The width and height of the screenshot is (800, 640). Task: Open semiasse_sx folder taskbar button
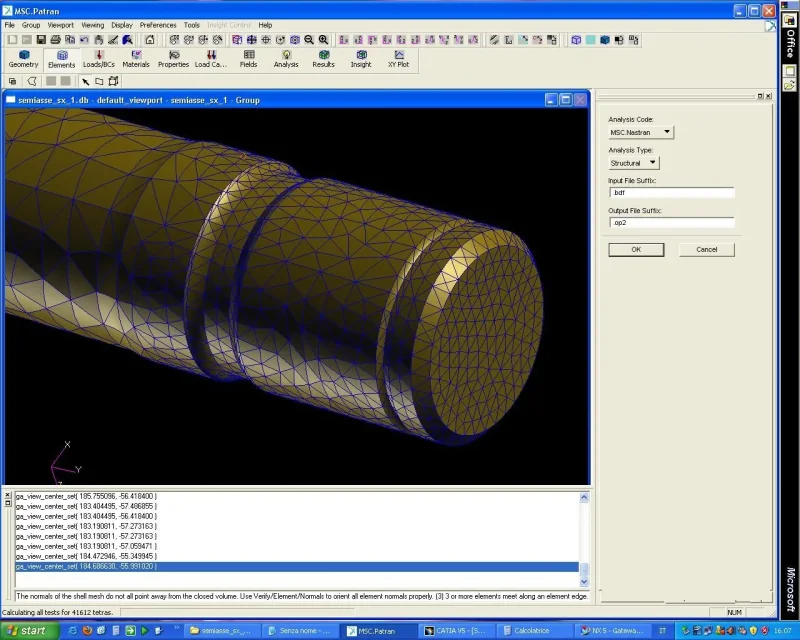coord(222,631)
